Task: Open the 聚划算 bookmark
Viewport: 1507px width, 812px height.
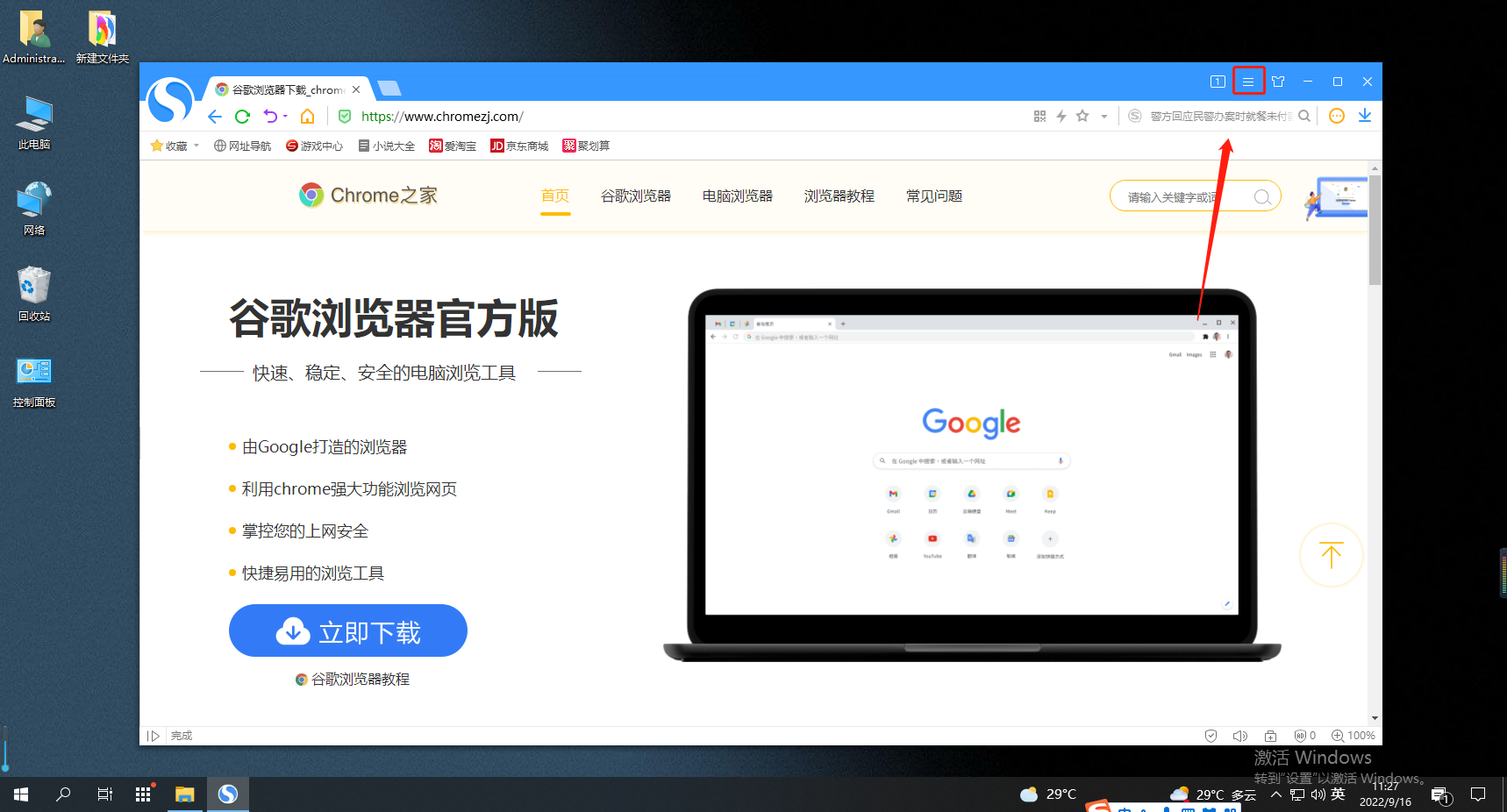Action: coord(586,146)
